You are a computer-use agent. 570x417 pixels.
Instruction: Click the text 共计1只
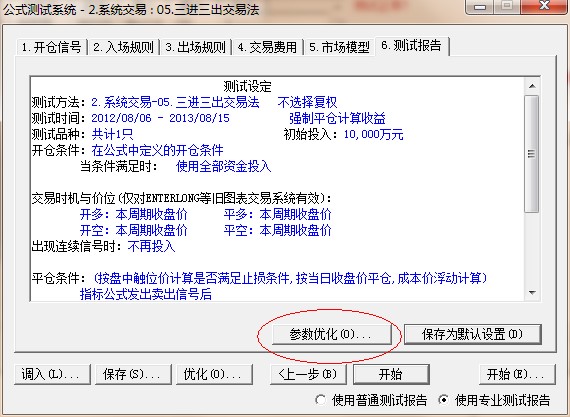pos(112,135)
